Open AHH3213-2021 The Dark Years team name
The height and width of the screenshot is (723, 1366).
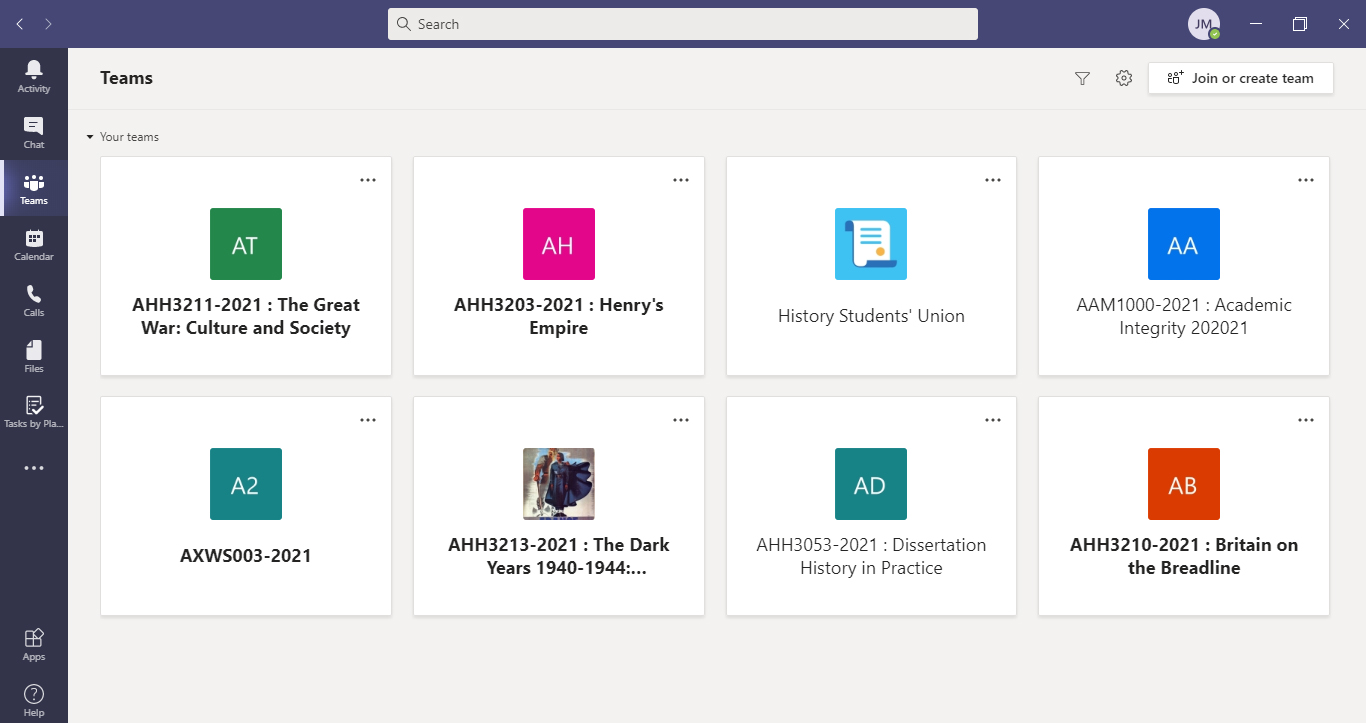point(559,556)
